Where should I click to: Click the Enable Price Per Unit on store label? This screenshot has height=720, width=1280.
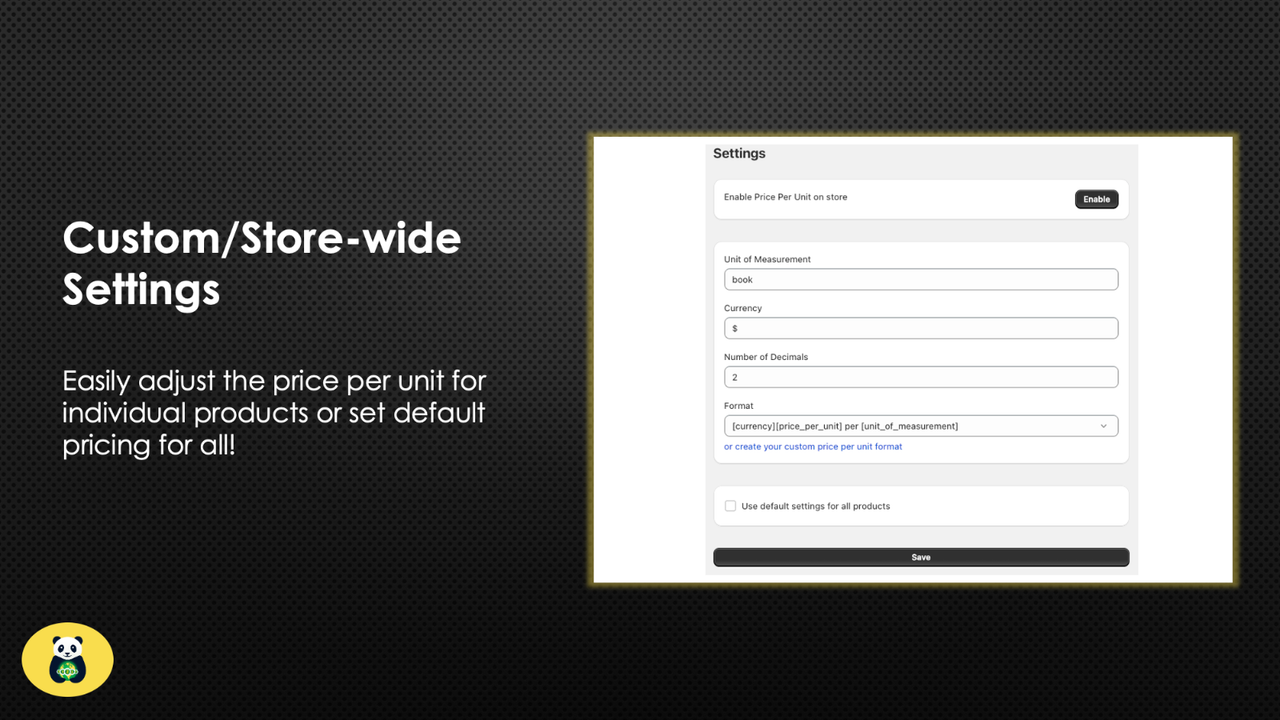point(785,197)
